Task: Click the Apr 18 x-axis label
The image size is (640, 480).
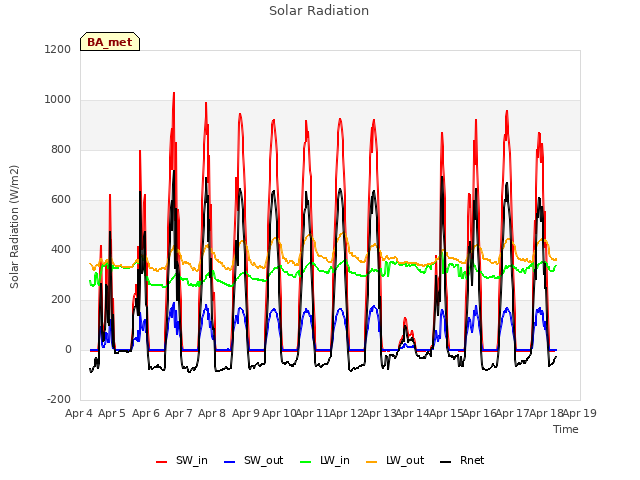Action: pyautogui.click(x=546, y=413)
